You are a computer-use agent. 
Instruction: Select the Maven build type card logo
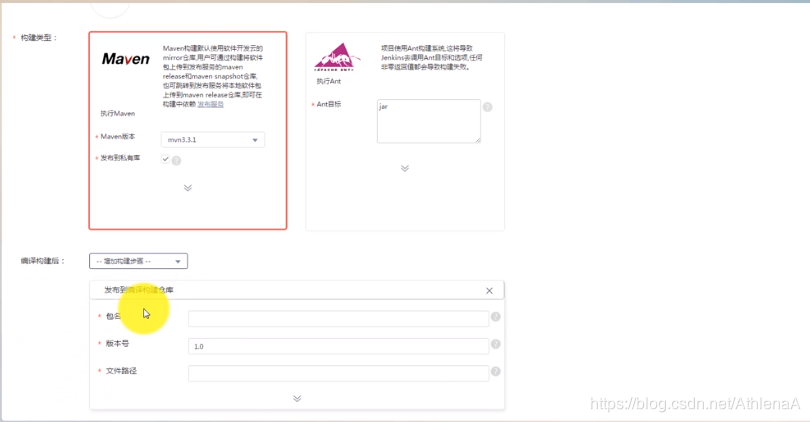126,59
